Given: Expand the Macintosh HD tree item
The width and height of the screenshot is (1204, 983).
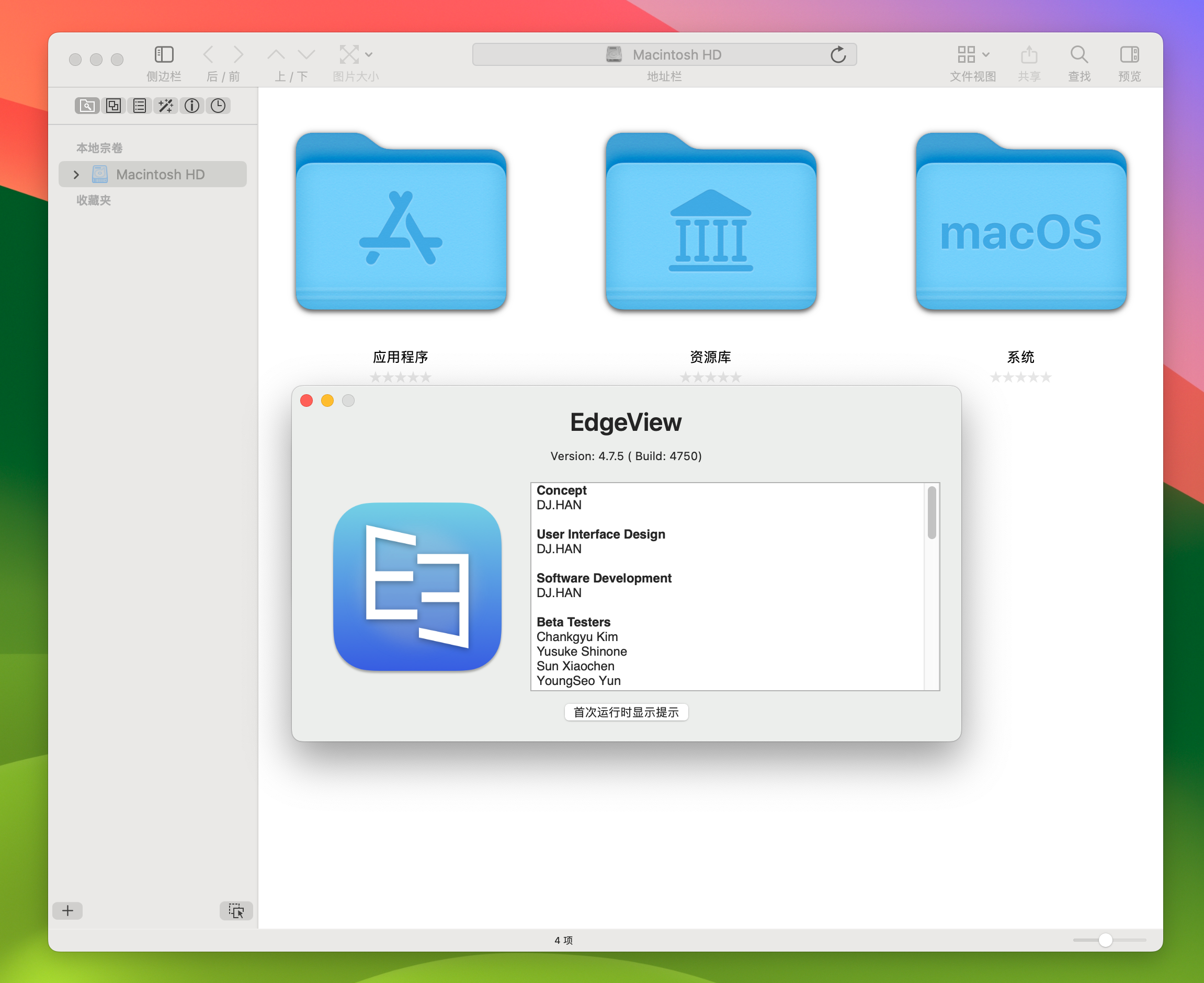Looking at the screenshot, I should pos(76,175).
